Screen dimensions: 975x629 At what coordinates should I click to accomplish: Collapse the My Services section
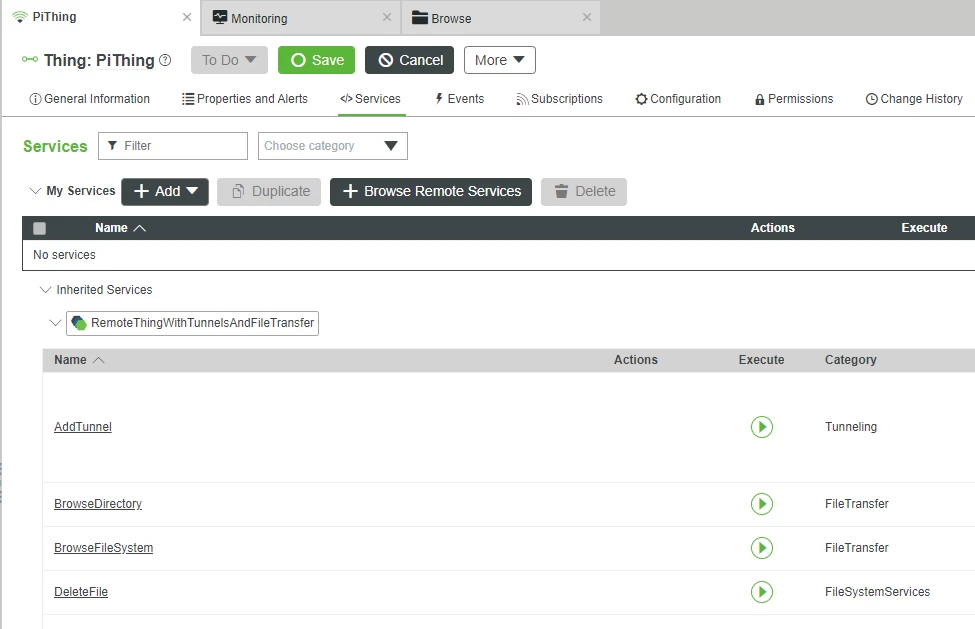tap(35, 191)
